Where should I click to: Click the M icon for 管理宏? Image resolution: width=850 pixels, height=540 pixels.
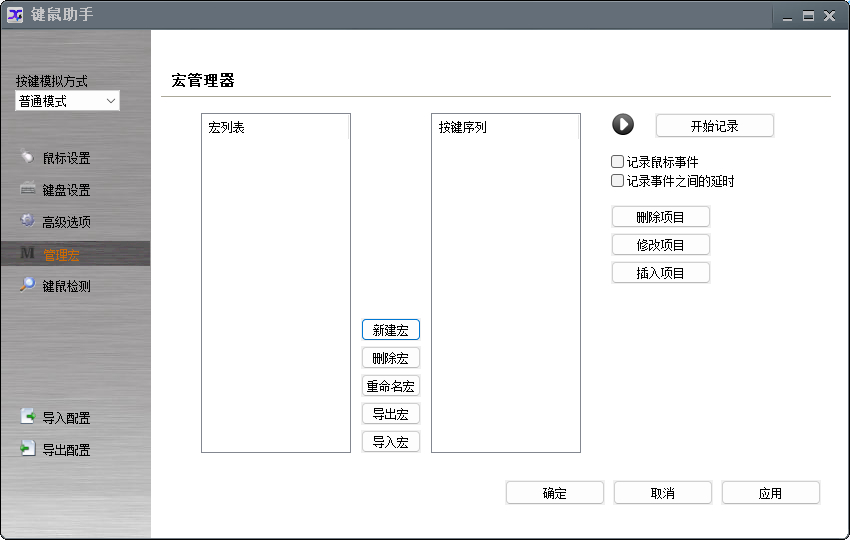[27, 253]
